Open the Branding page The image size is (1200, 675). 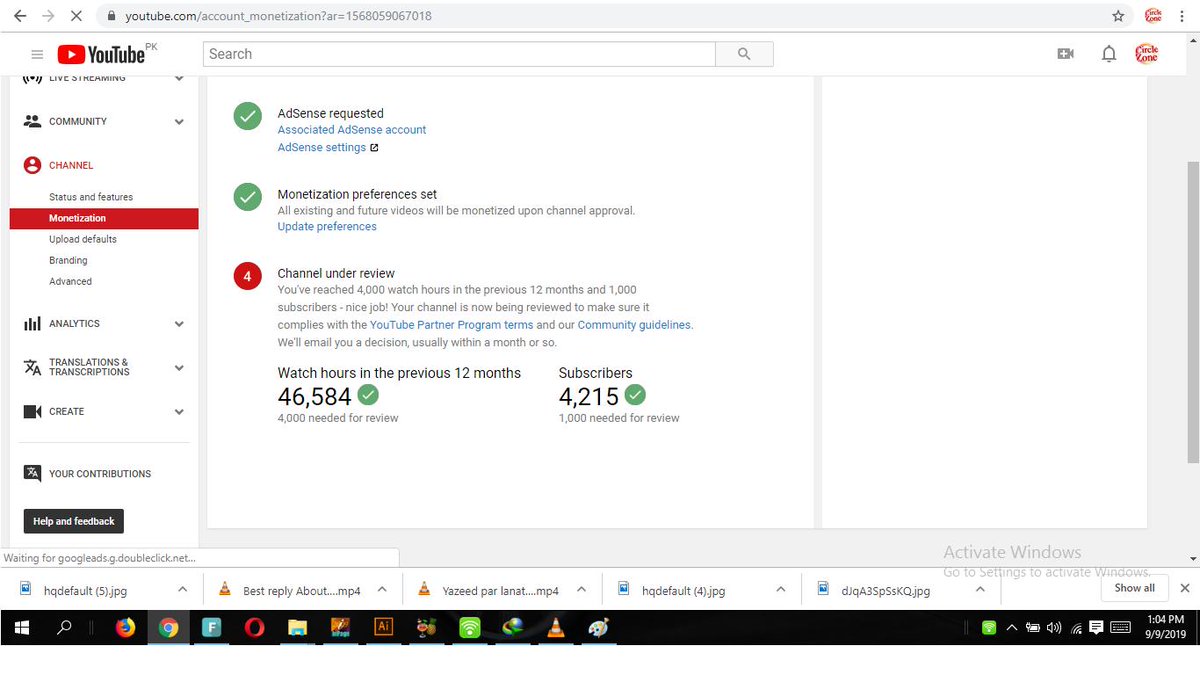coord(68,260)
